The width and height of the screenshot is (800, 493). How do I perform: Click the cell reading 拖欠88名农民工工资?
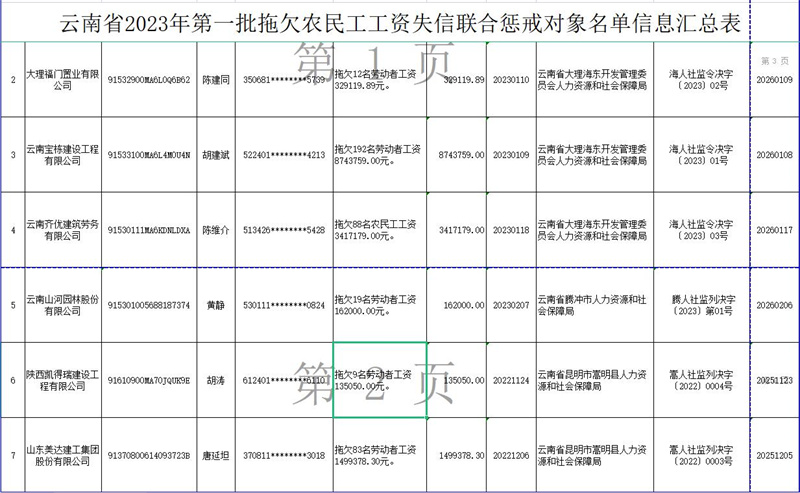380,229
